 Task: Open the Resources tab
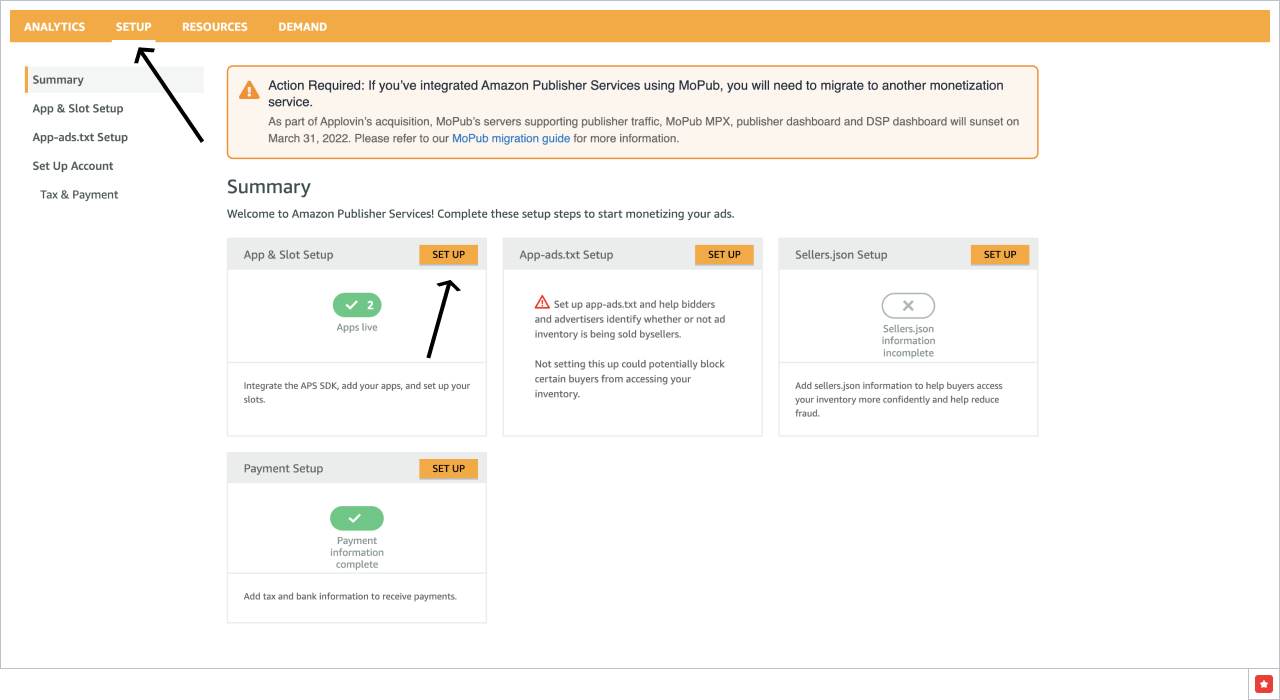click(215, 27)
